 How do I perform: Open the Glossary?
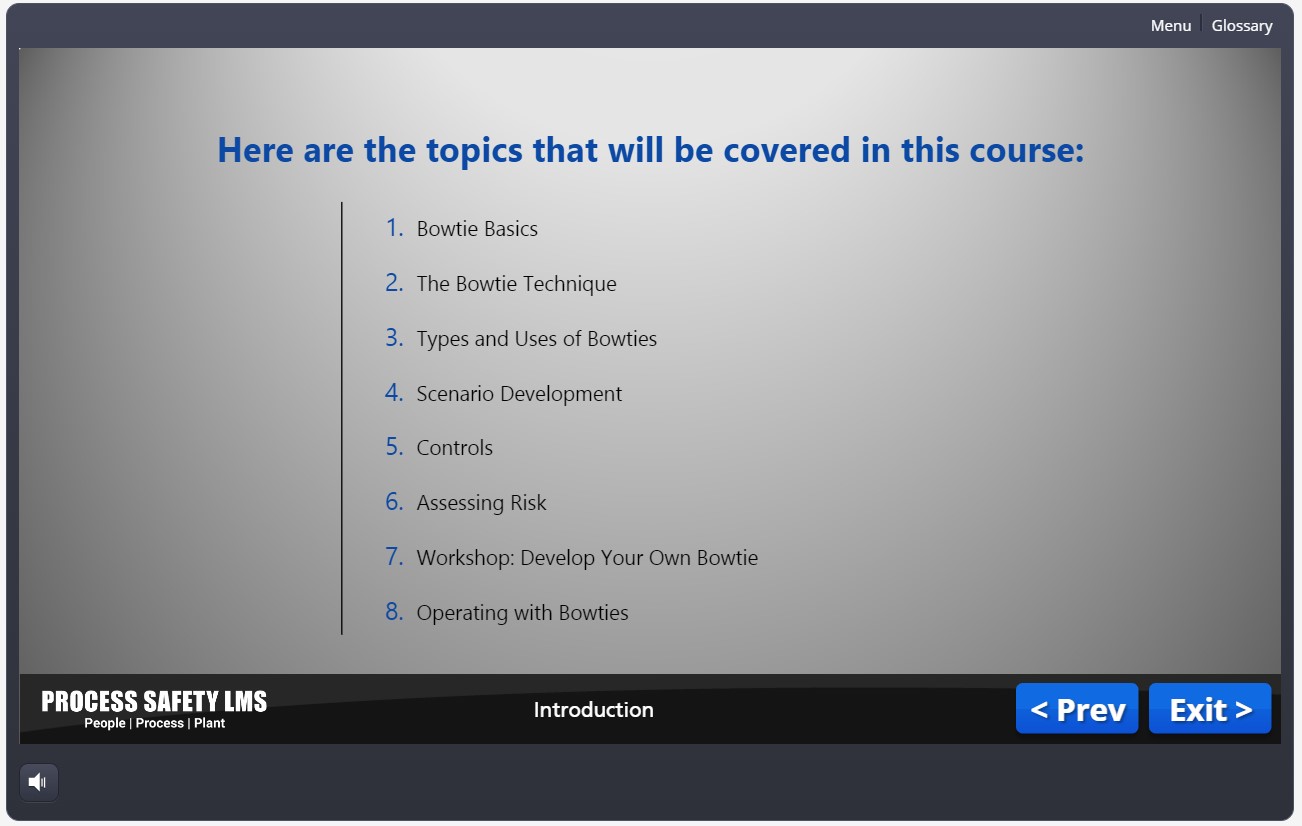click(1241, 26)
